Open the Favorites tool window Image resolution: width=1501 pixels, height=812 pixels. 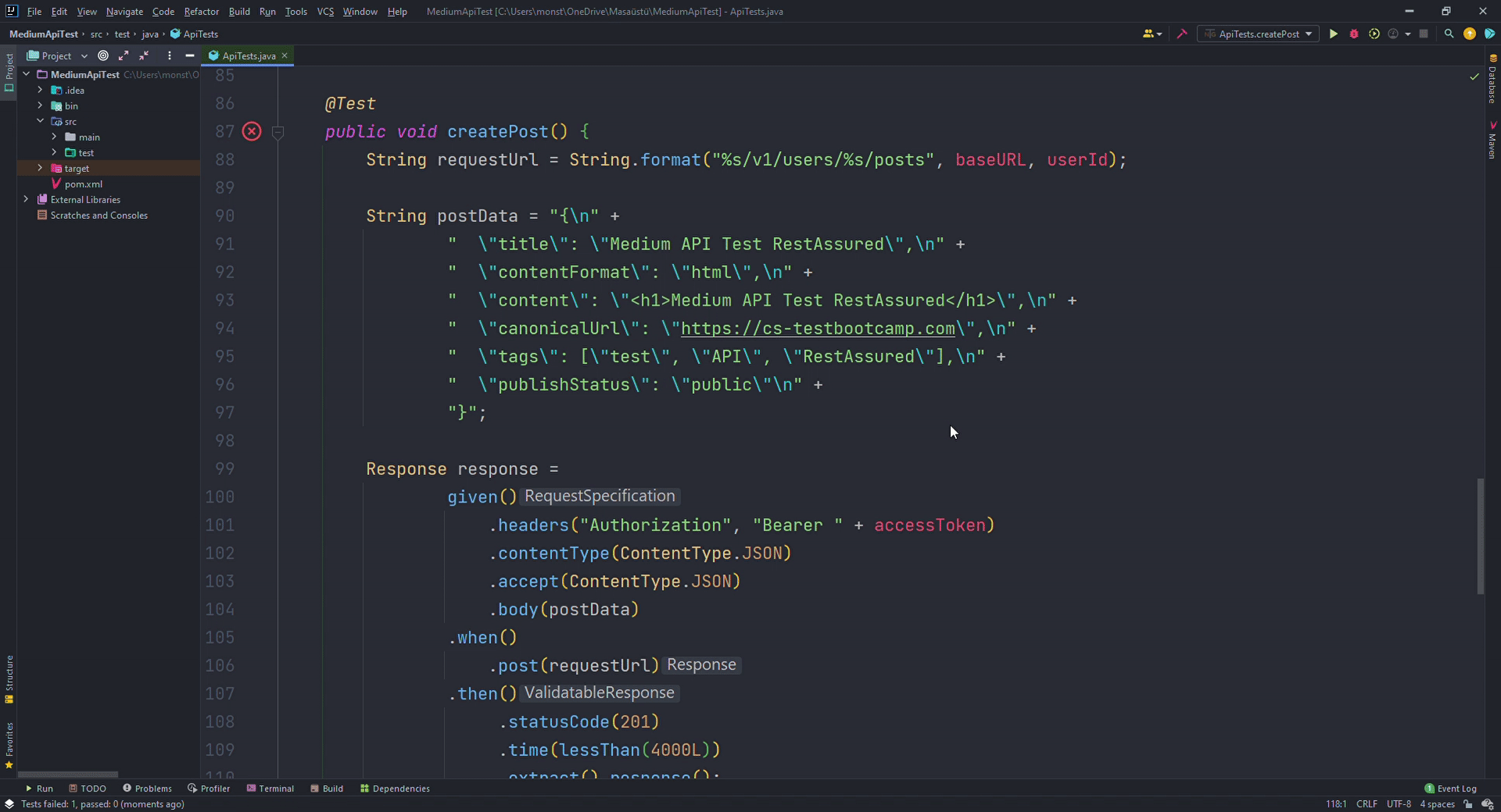click(x=9, y=746)
